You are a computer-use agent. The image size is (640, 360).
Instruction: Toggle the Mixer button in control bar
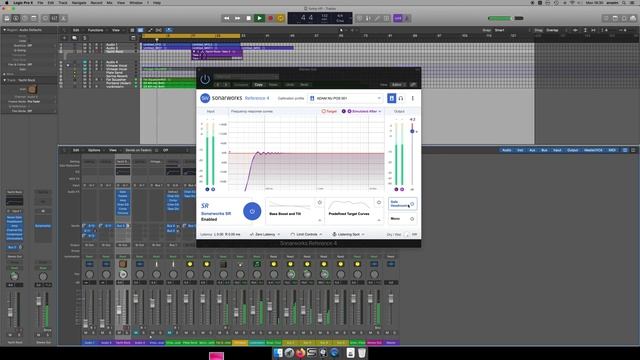point(54,18)
